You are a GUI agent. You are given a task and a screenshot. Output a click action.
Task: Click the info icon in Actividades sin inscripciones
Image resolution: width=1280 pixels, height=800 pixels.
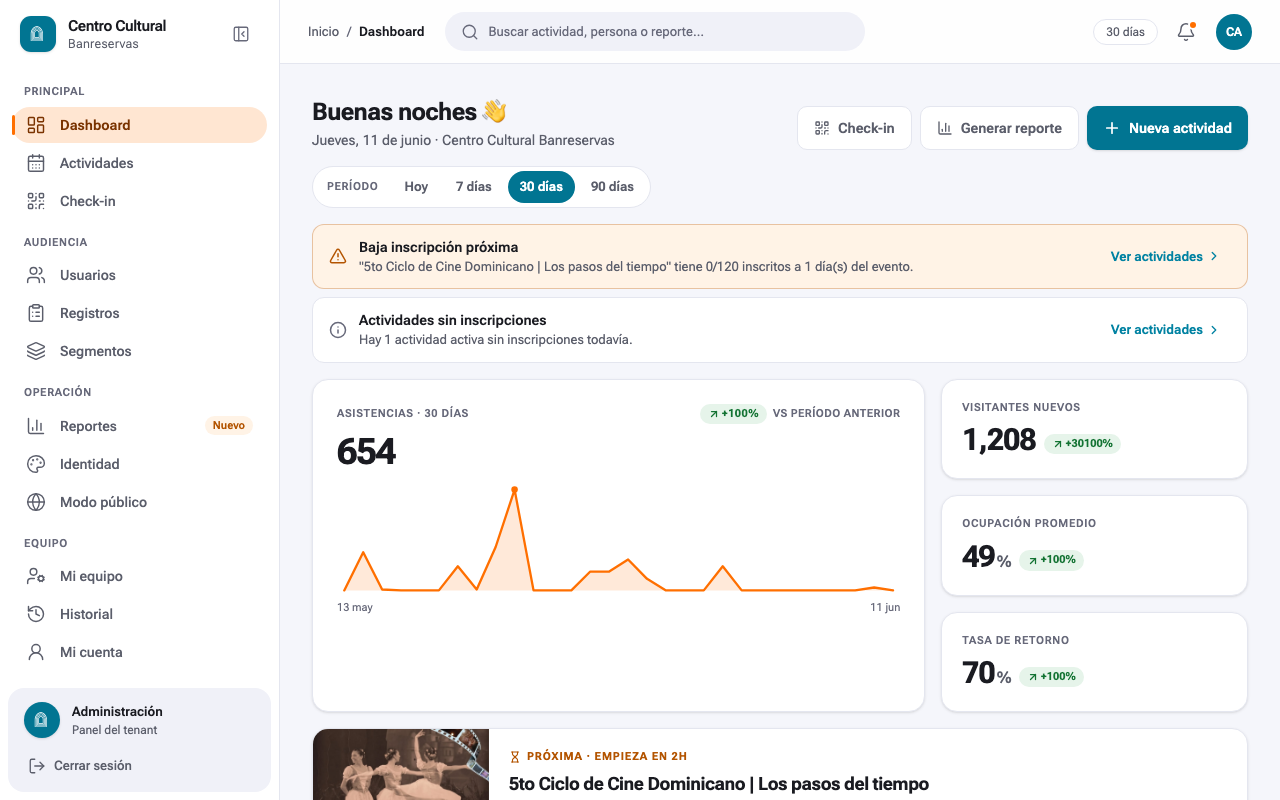tap(338, 330)
